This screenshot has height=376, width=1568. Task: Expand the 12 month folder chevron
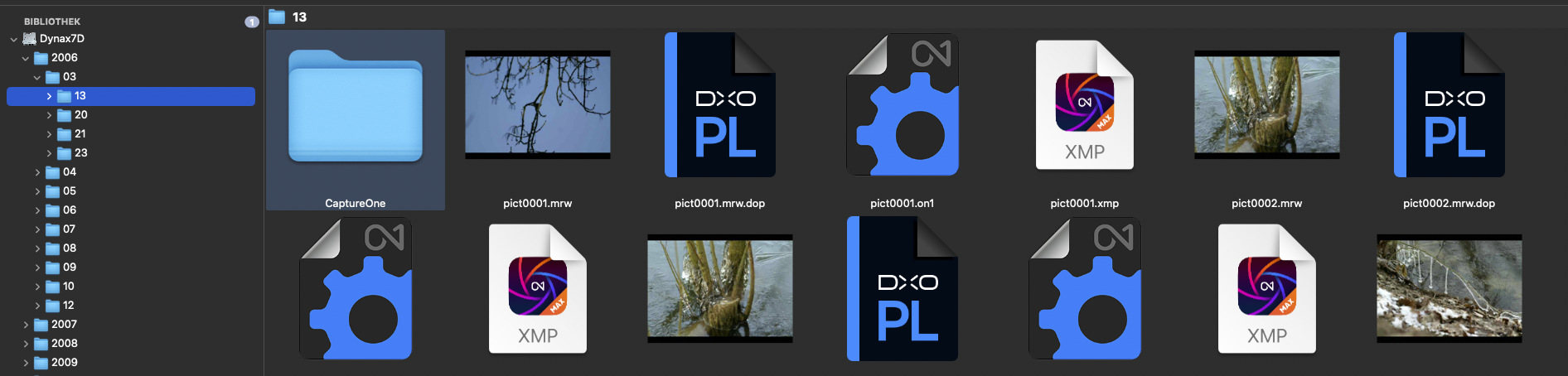tap(37, 306)
